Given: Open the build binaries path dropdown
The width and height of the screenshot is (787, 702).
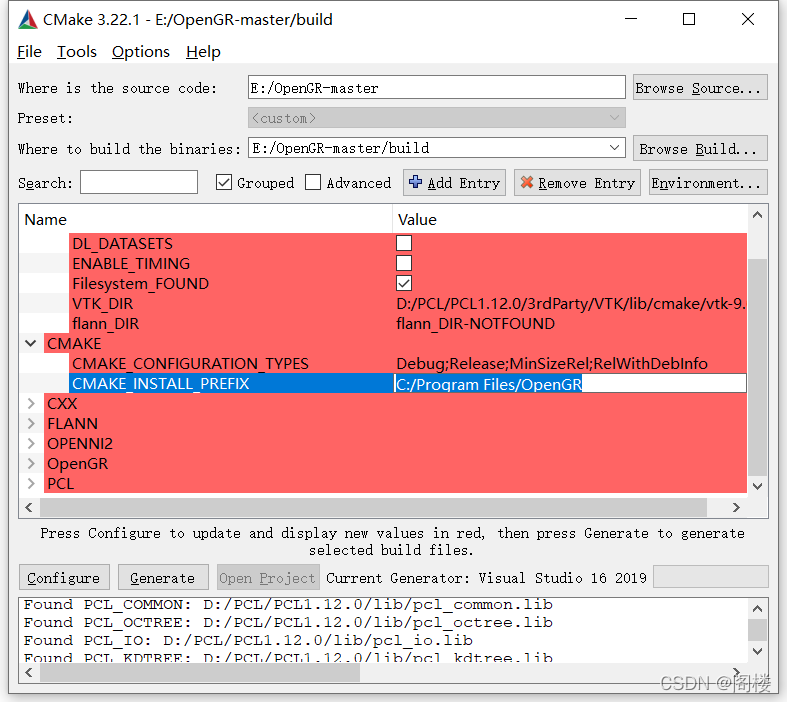Looking at the screenshot, I should [x=614, y=148].
